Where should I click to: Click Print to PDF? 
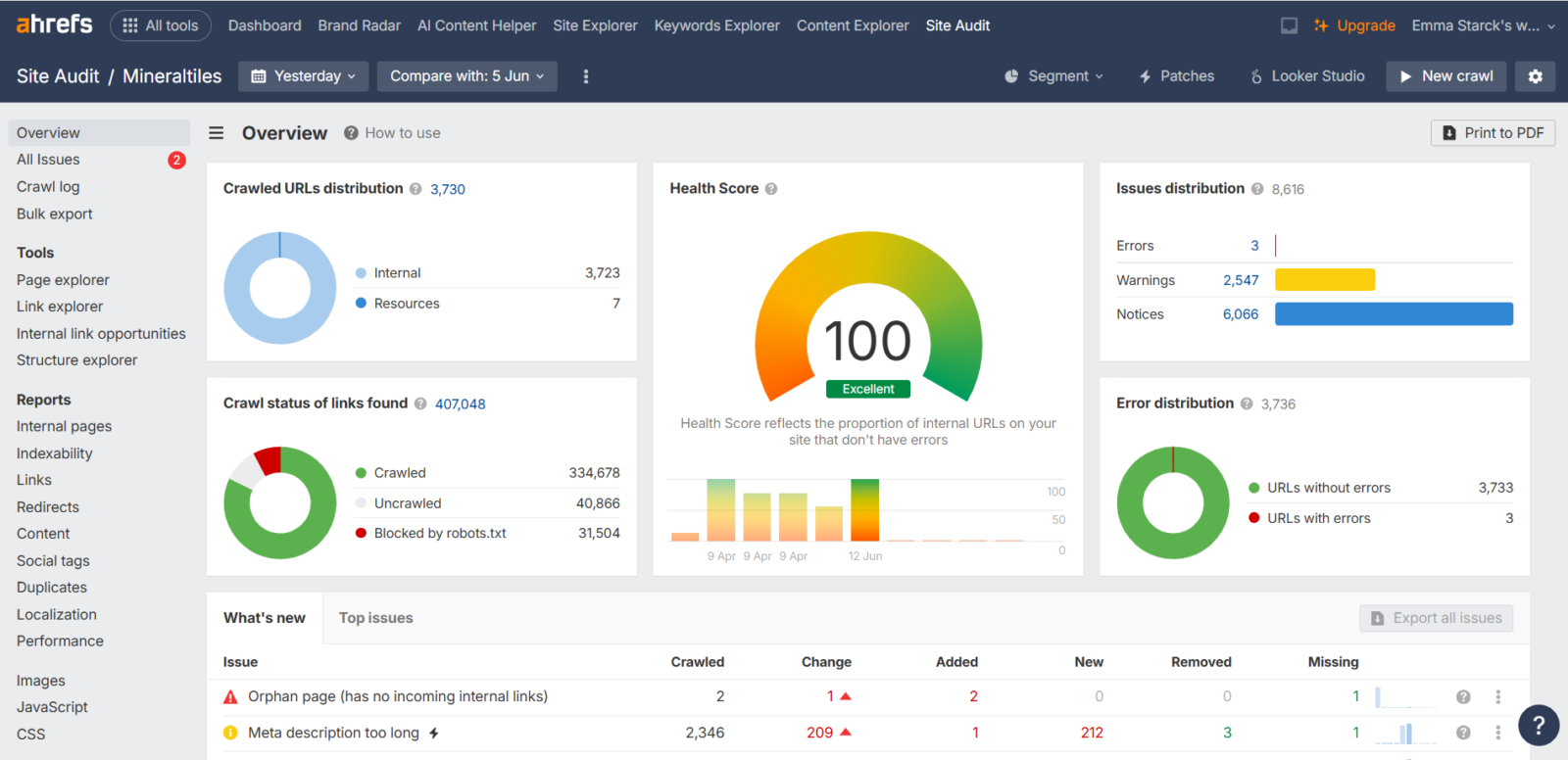point(1493,133)
